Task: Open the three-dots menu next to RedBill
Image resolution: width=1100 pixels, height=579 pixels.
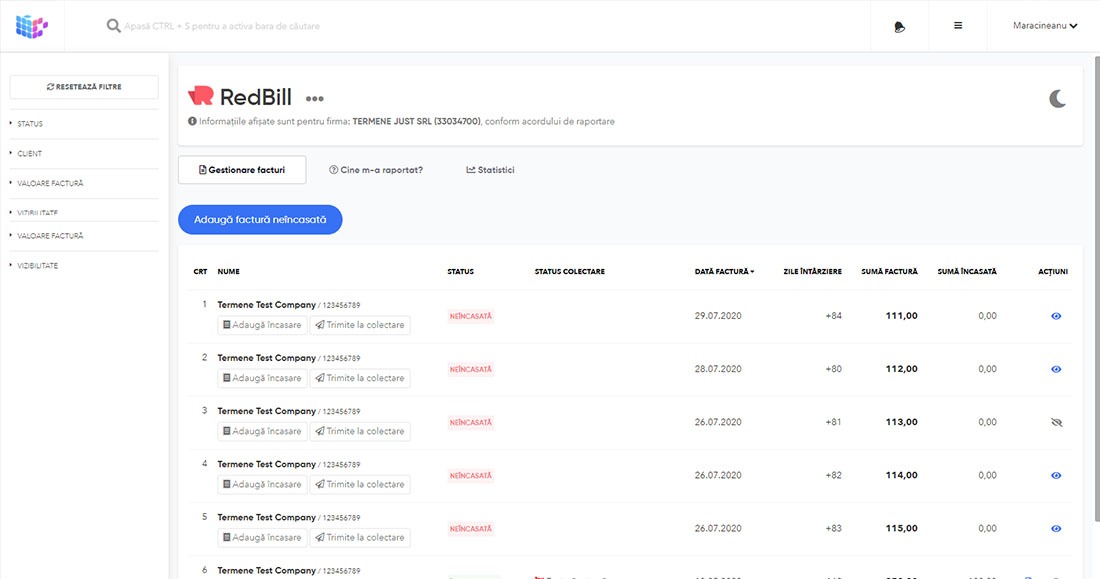Action: [315, 99]
